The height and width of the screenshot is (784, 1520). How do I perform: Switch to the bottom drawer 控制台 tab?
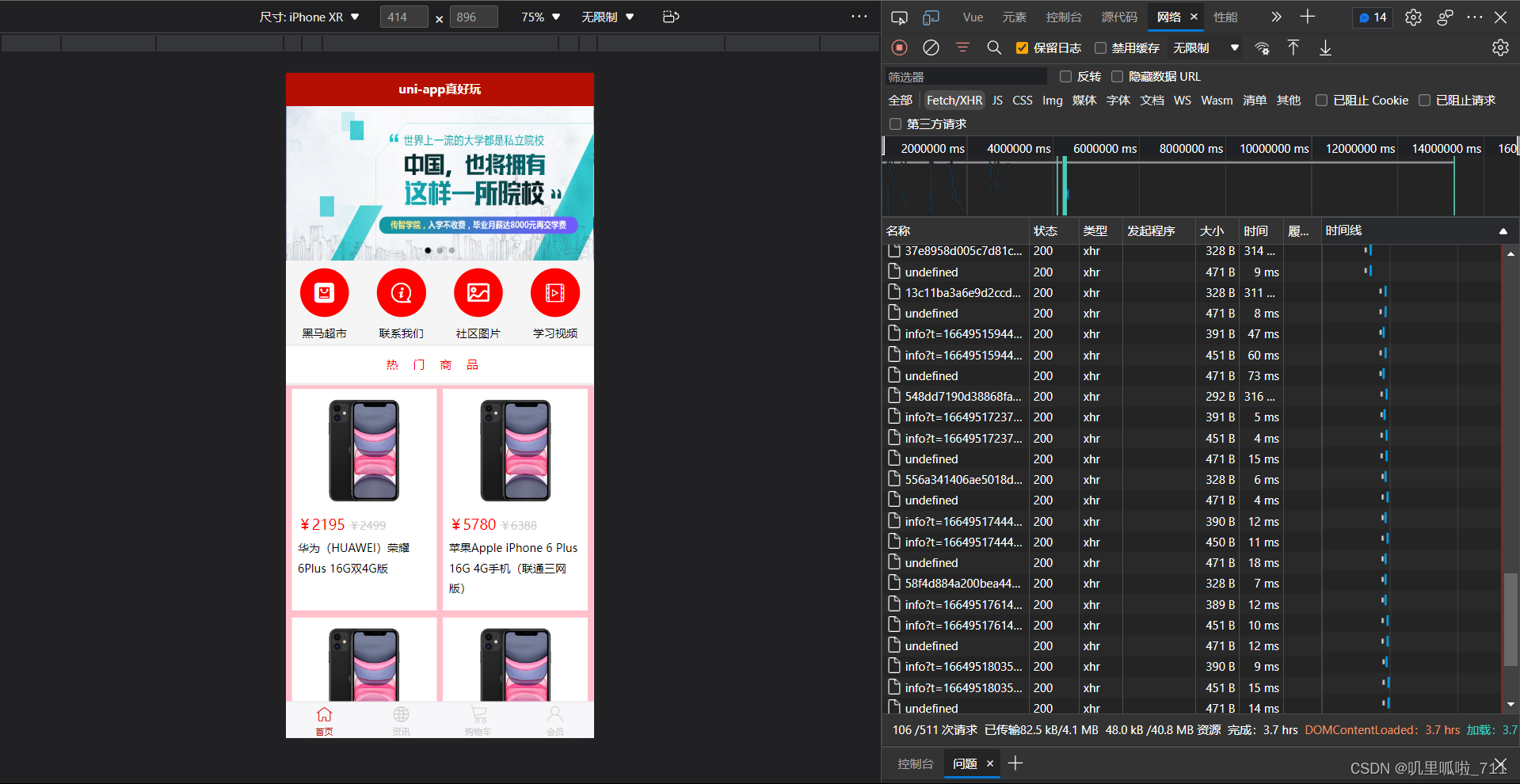click(x=915, y=763)
